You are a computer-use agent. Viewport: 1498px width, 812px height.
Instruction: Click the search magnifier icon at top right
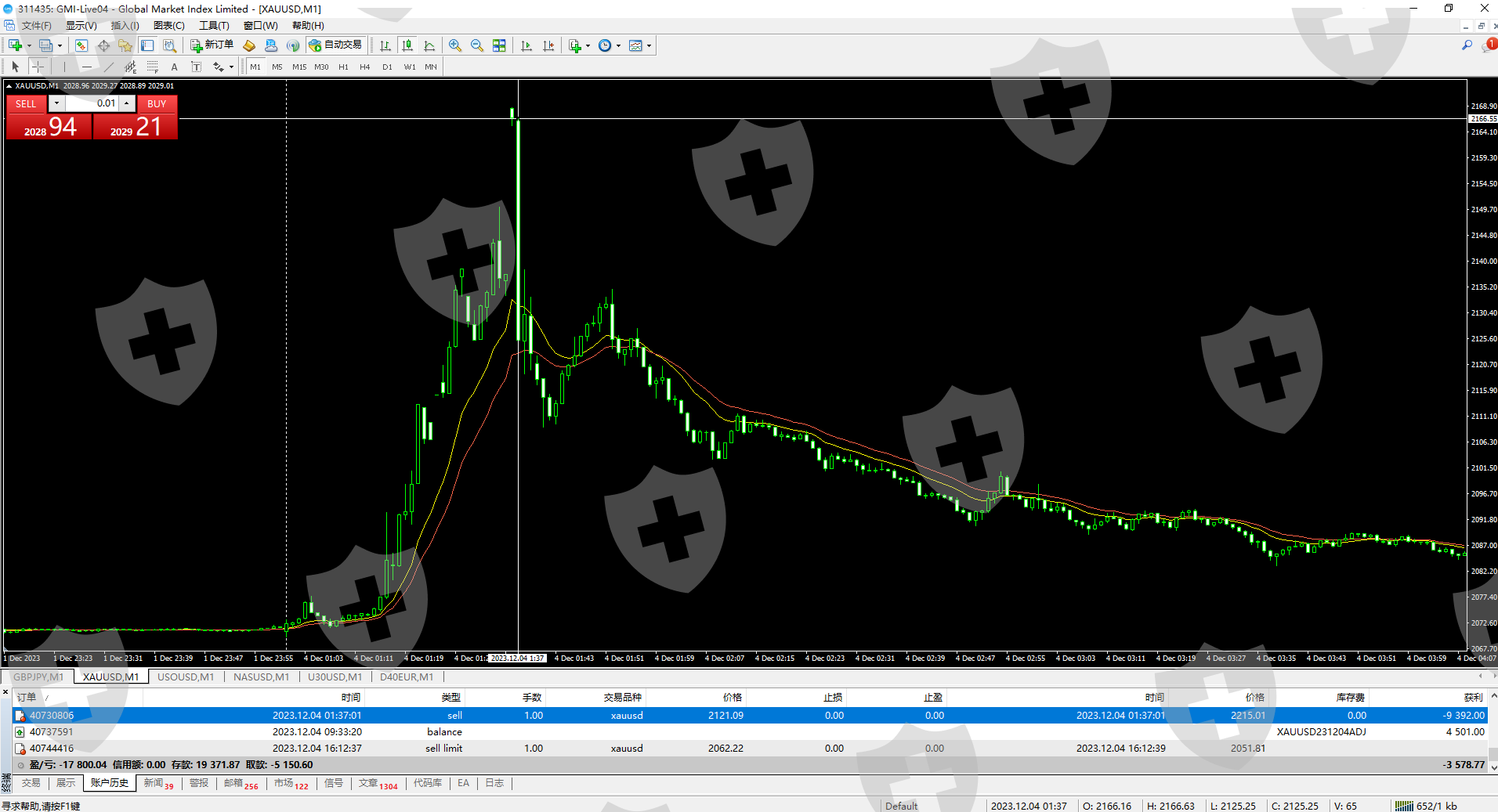pos(1467,45)
